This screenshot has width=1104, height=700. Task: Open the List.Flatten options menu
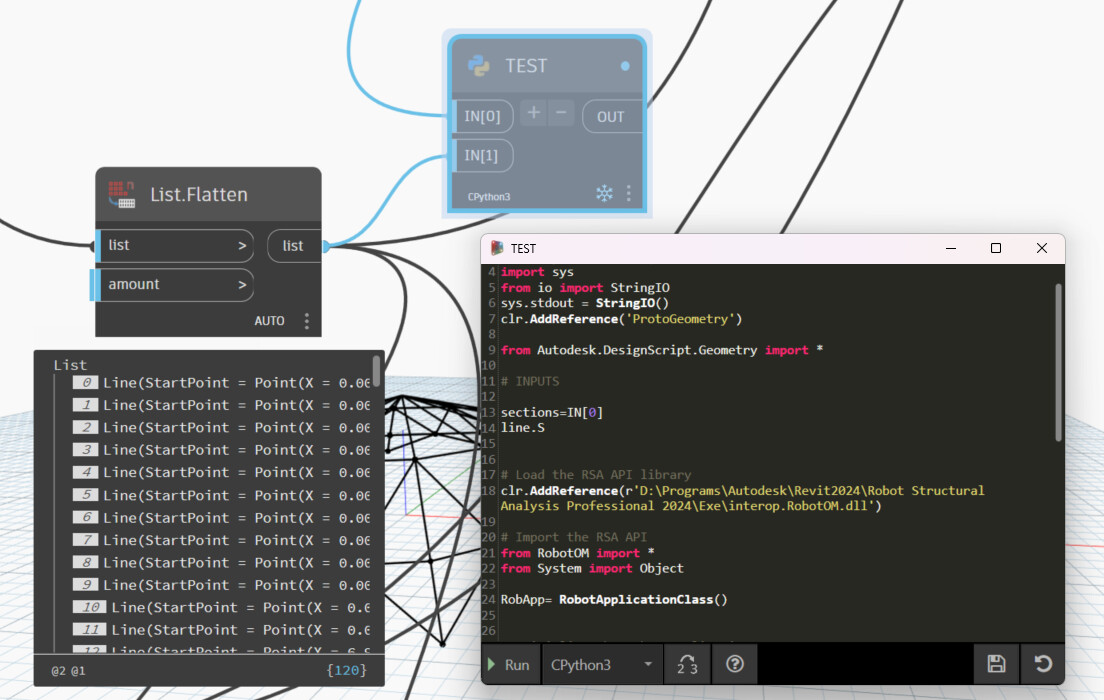[307, 320]
